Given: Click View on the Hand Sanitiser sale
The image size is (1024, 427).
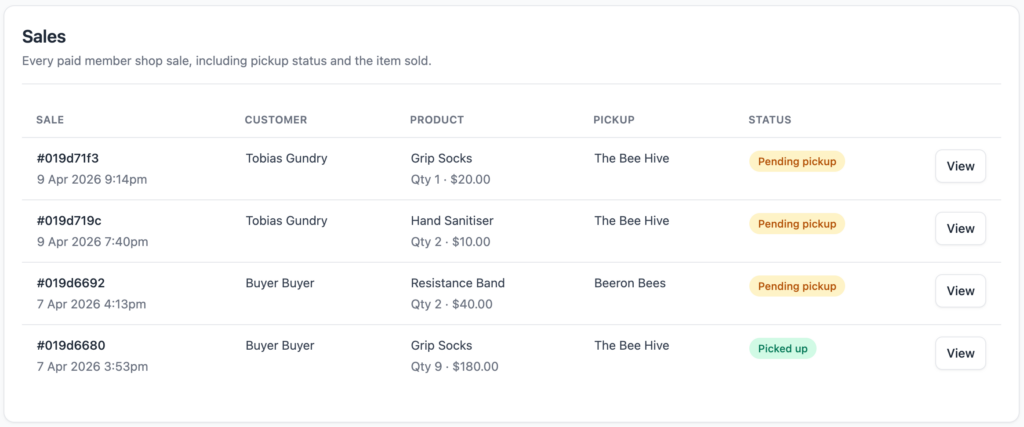Looking at the screenshot, I should tap(960, 228).
